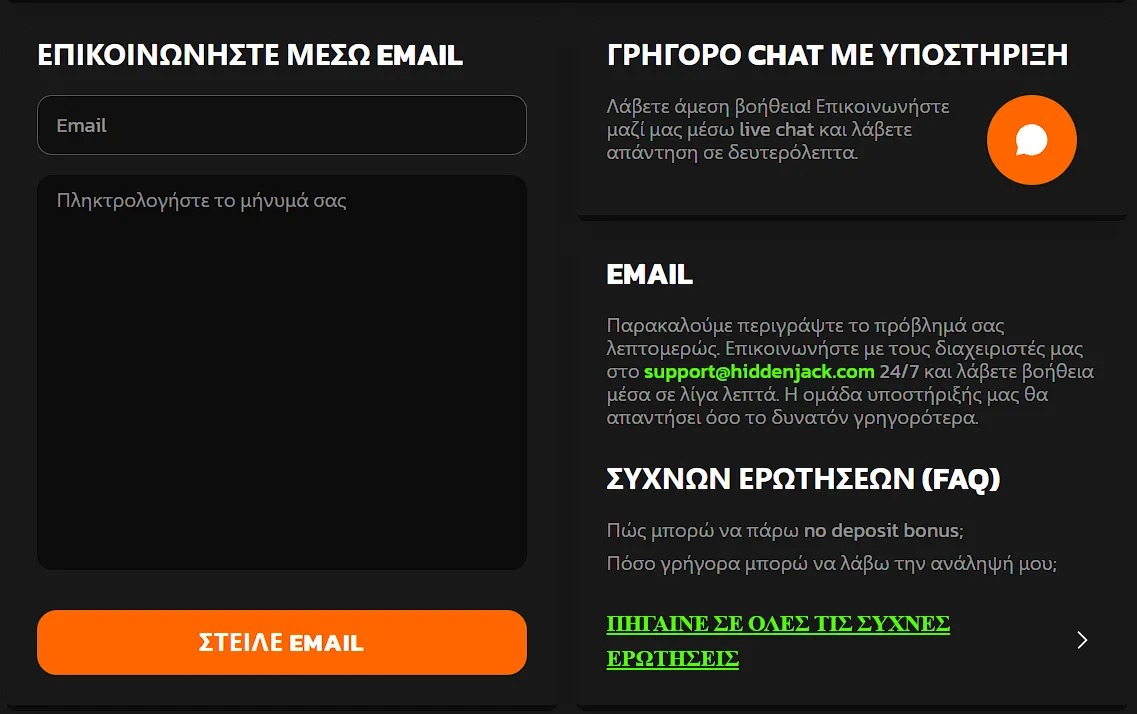The width and height of the screenshot is (1137, 714).
Task: Open the support@hiddenjack.com email link
Action: (759, 372)
